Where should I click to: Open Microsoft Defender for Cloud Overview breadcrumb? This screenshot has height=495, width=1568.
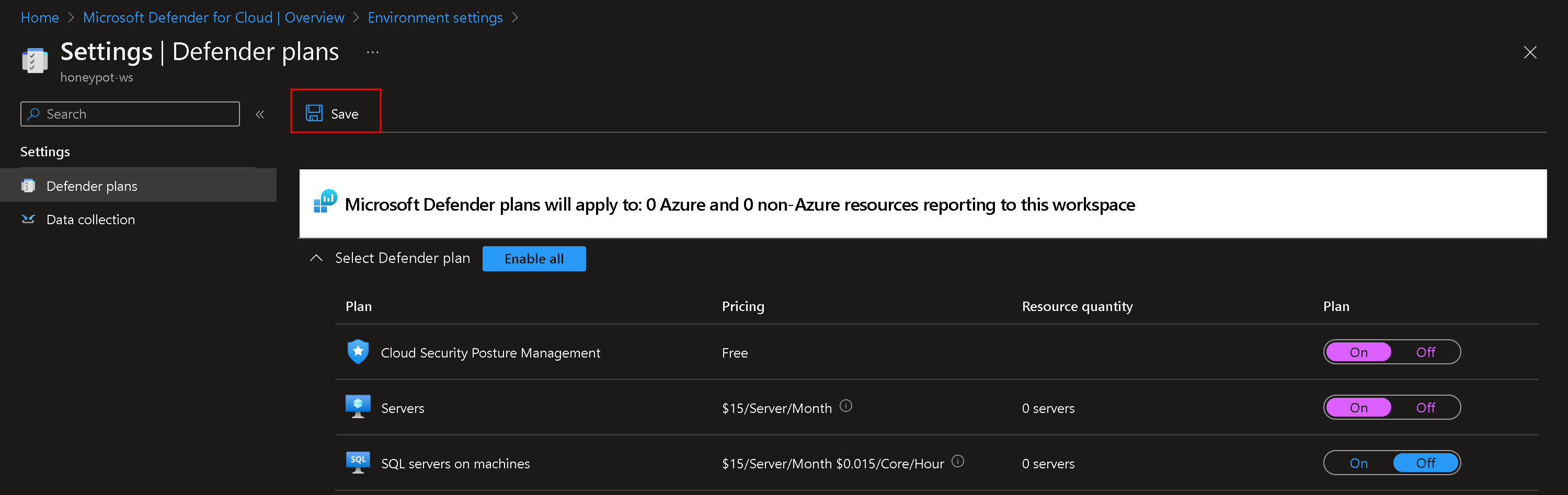[213, 18]
